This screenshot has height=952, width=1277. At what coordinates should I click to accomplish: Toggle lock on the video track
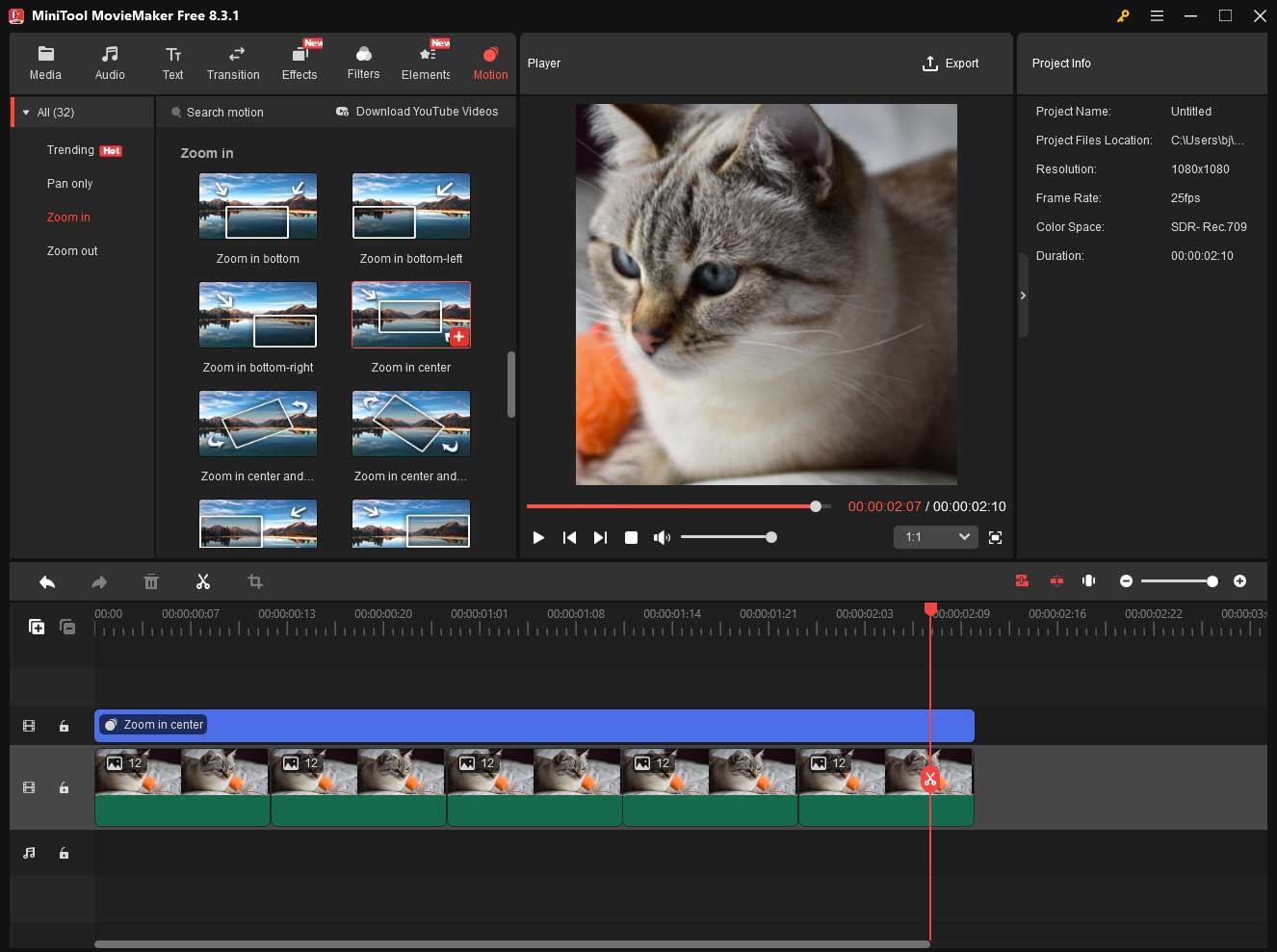coord(64,787)
